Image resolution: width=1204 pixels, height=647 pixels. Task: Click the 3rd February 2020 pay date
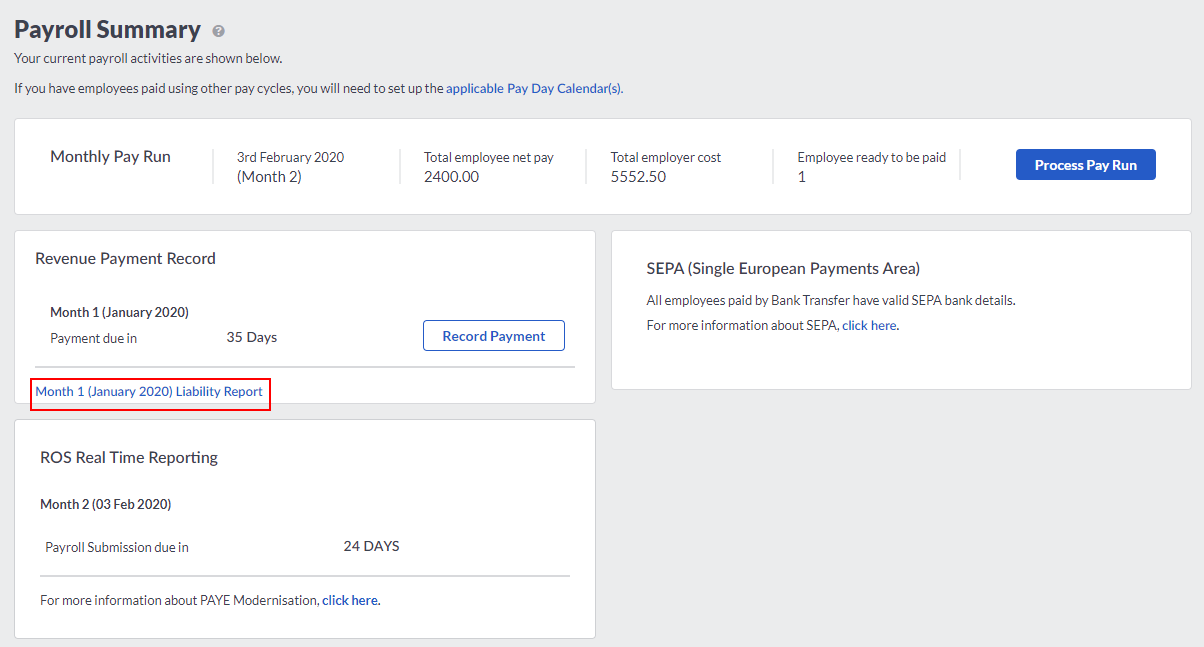pyautogui.click(x=290, y=157)
